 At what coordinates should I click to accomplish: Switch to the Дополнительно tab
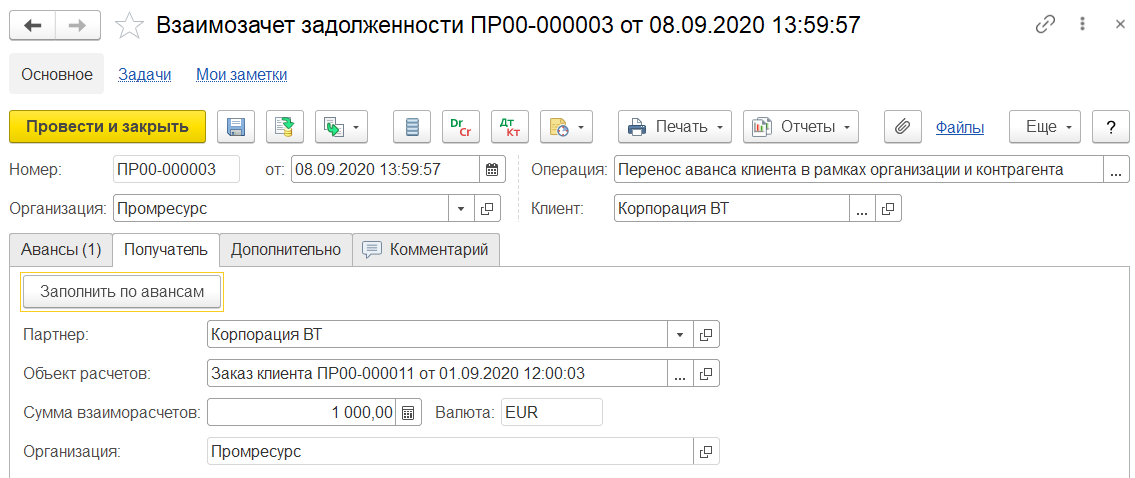click(286, 250)
